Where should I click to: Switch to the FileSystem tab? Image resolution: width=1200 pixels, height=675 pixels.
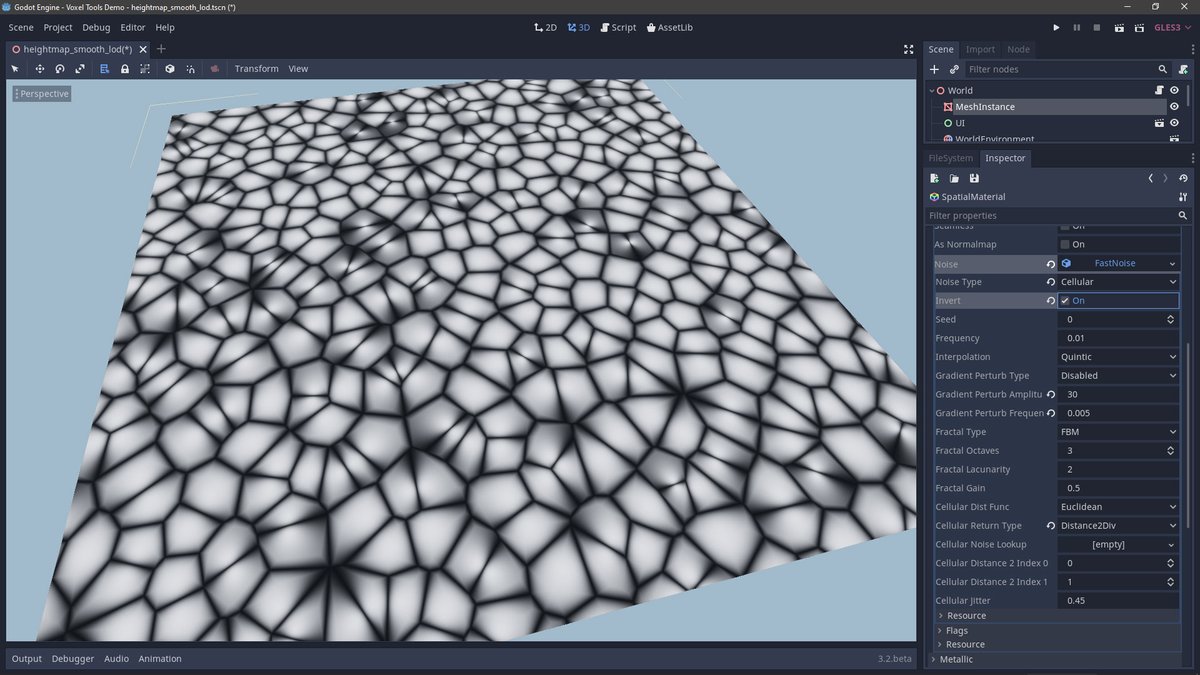click(x=950, y=158)
